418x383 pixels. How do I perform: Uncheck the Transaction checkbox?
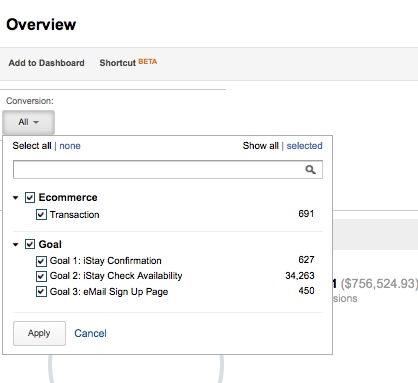[41, 214]
